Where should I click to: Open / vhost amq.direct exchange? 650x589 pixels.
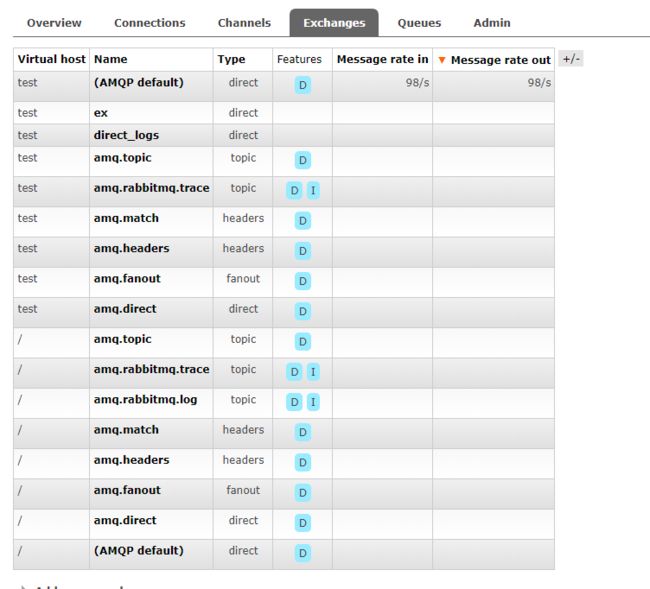125,521
